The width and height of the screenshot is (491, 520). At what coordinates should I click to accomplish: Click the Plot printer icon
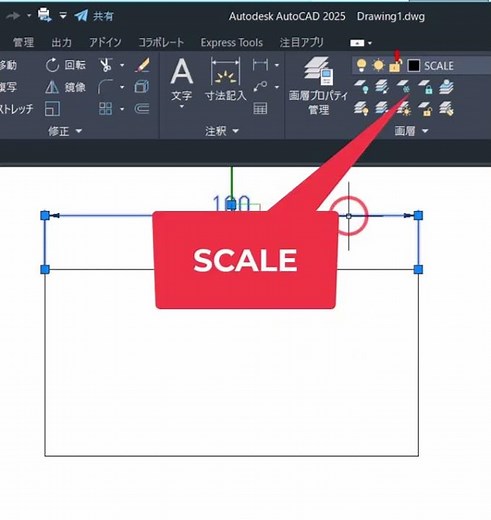pos(44,15)
